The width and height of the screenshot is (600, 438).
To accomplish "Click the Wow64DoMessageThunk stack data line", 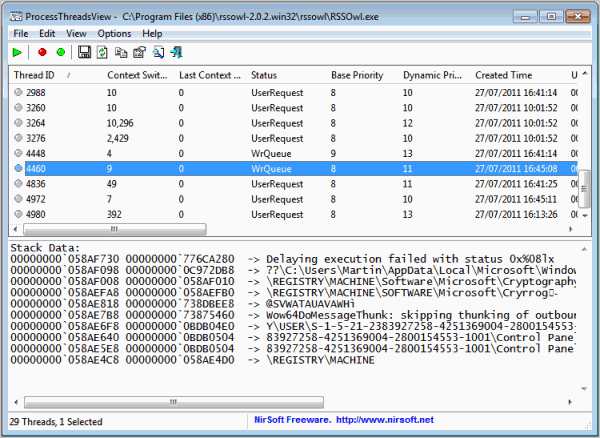I will 293,315.
